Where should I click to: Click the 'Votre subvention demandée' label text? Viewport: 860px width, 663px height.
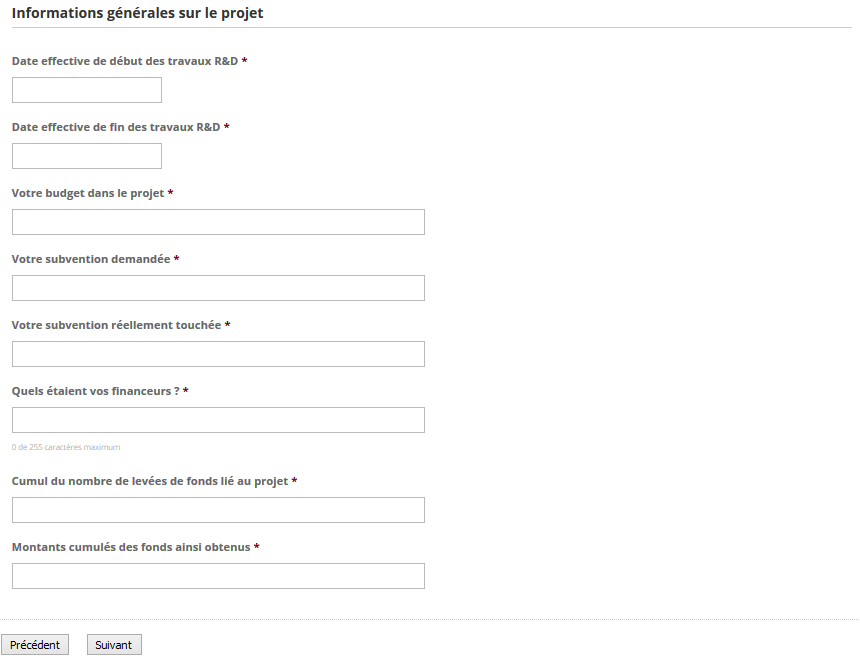pos(91,259)
